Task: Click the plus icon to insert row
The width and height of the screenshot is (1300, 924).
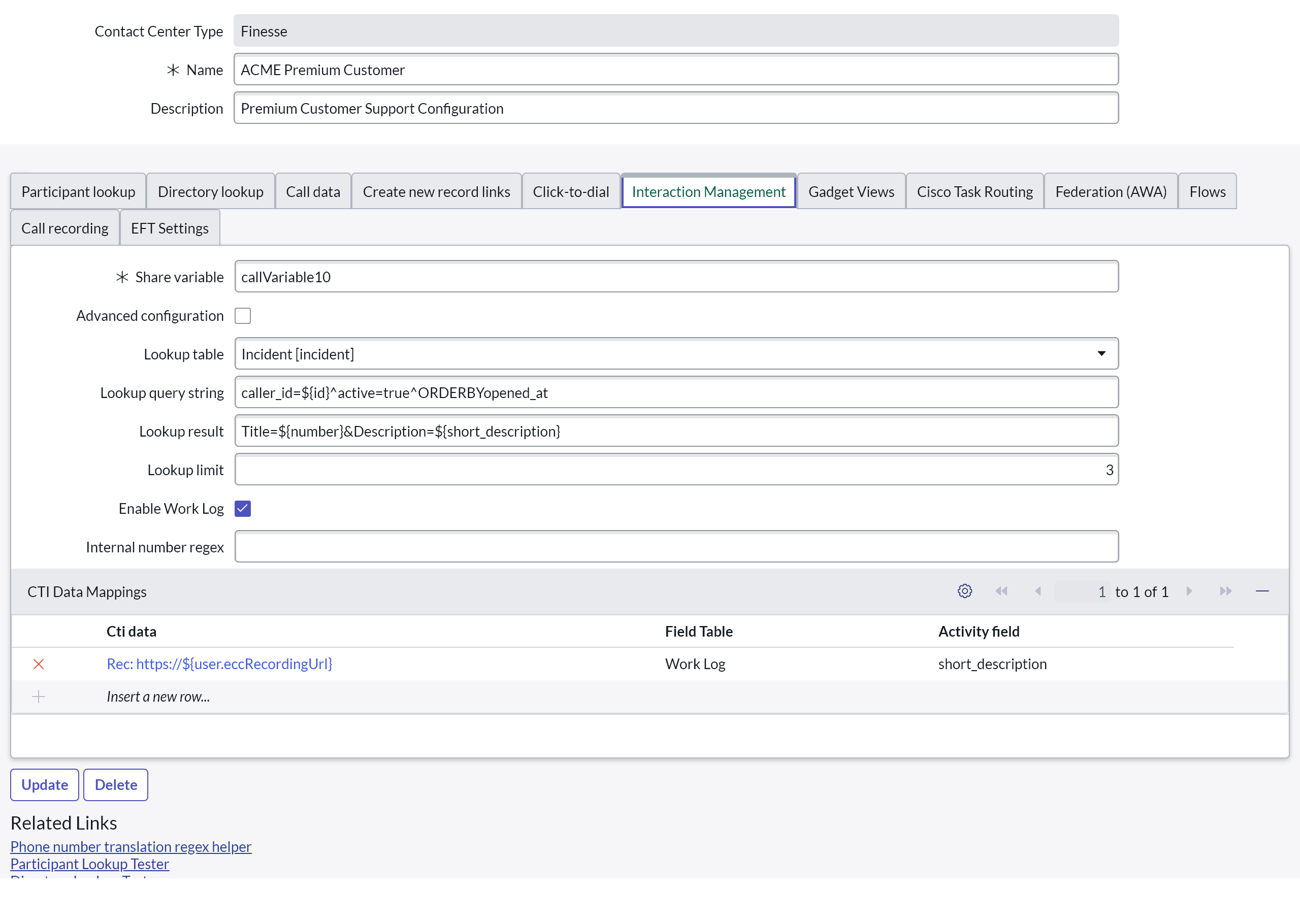Action: pyautogui.click(x=39, y=697)
